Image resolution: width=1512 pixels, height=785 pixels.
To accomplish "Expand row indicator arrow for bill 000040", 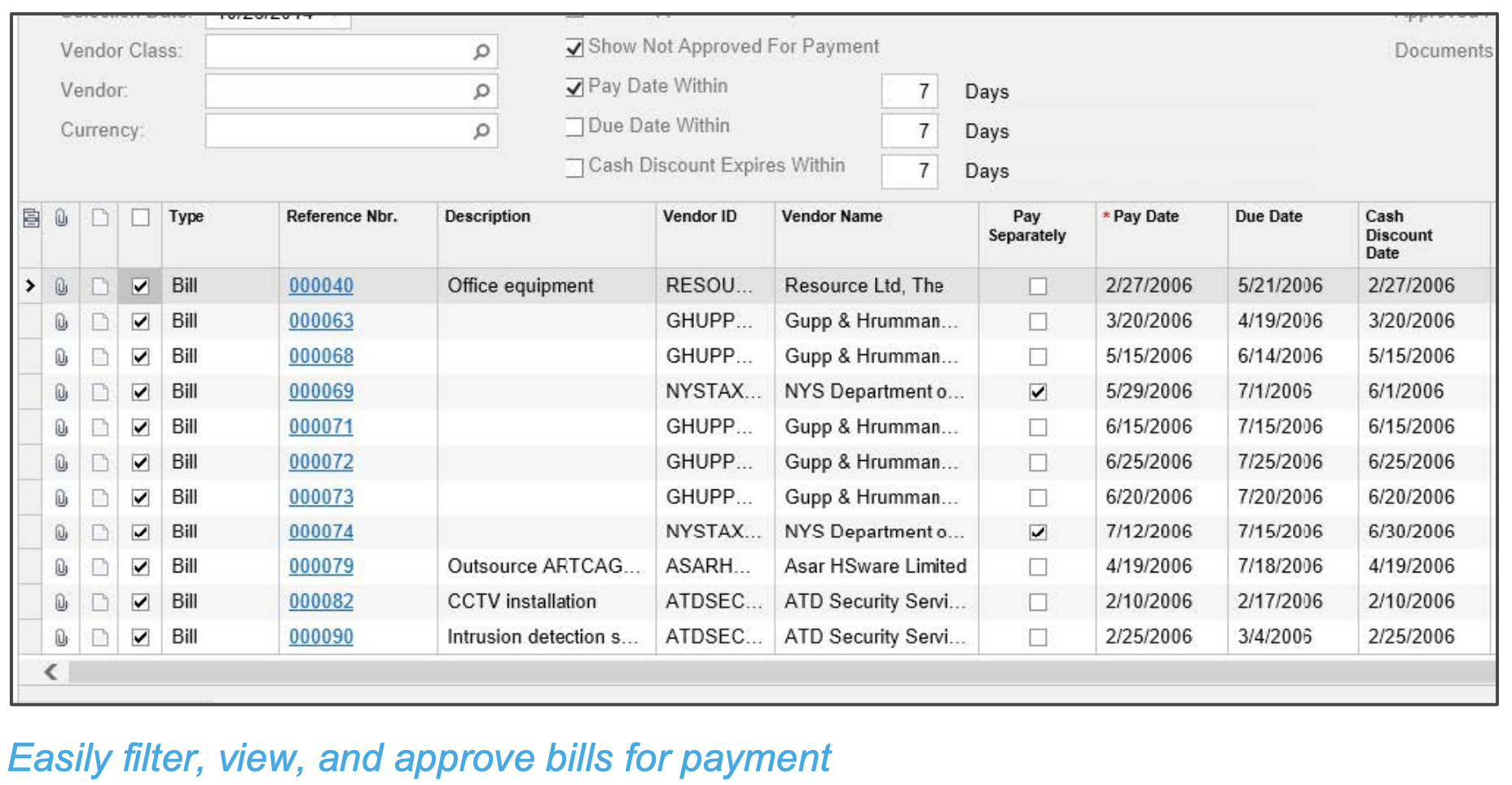I will (30, 286).
